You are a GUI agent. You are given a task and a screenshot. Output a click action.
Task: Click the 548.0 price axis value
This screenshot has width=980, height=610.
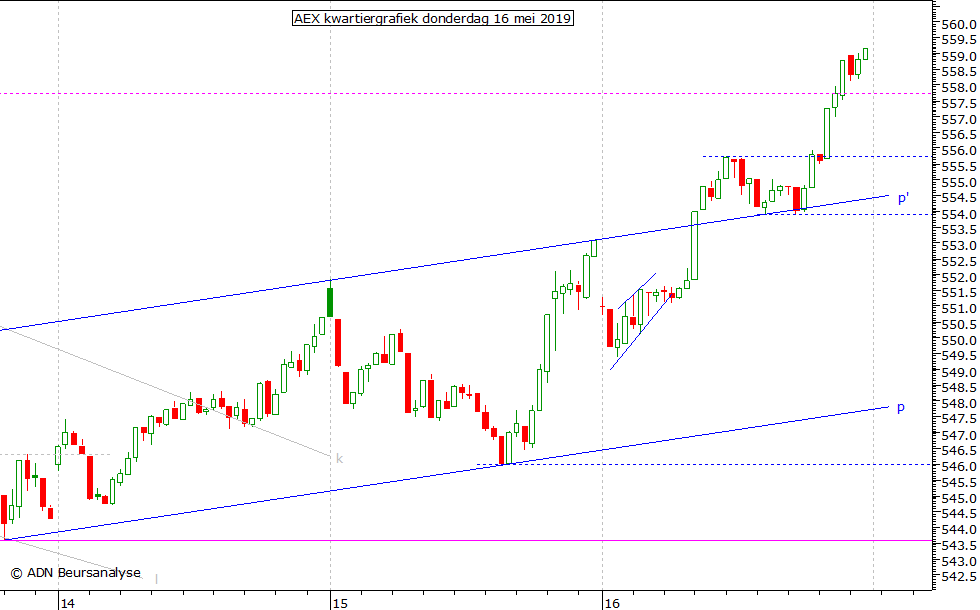tap(959, 404)
